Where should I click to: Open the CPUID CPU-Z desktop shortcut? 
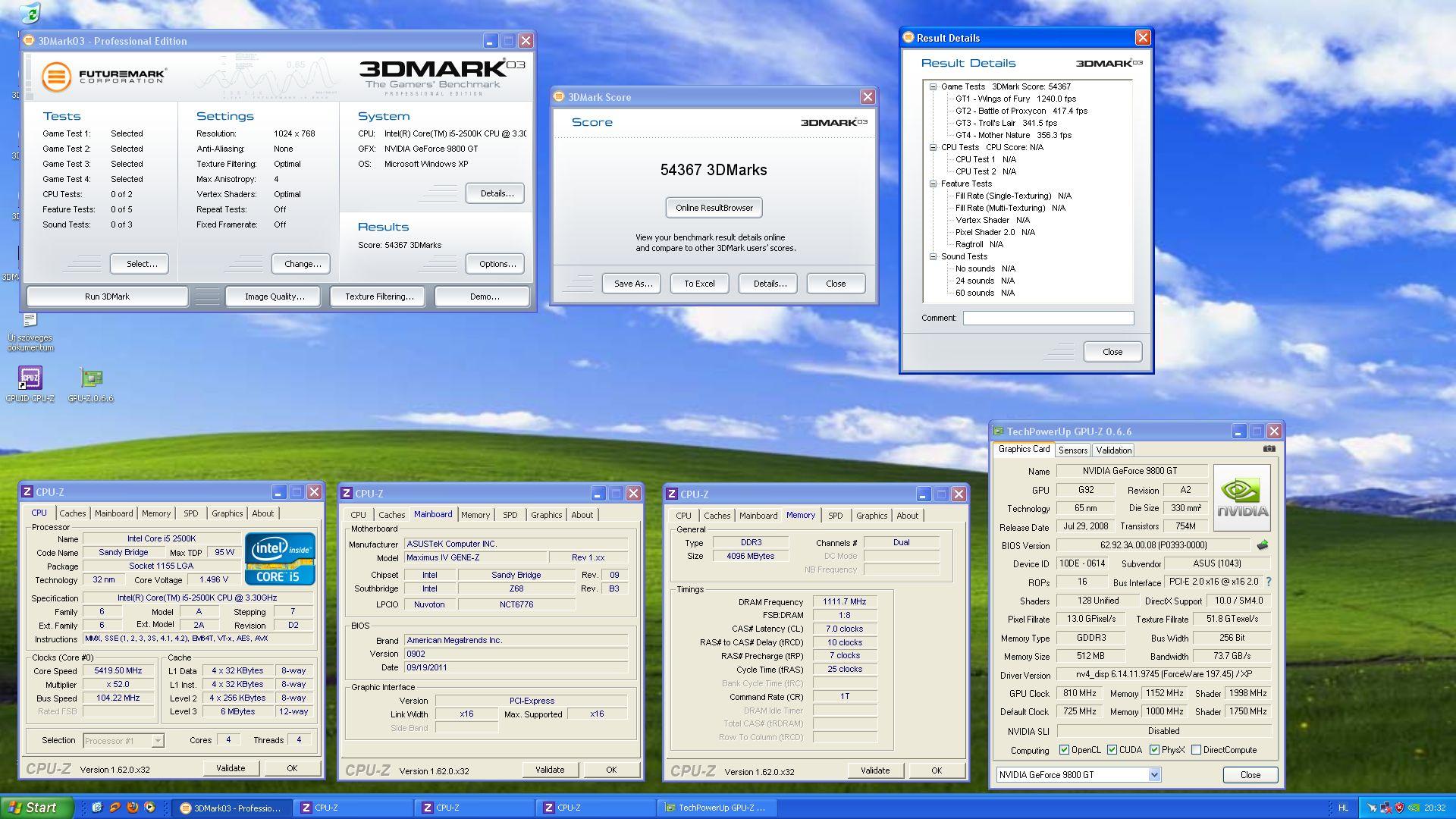coord(30,384)
